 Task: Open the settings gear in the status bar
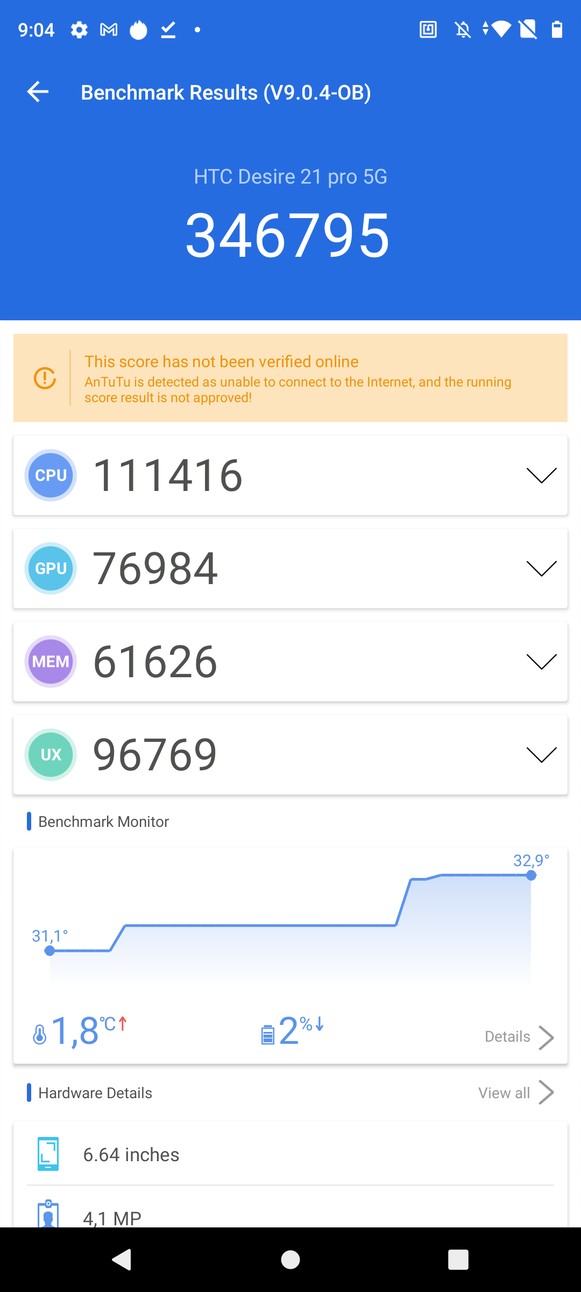[79, 30]
